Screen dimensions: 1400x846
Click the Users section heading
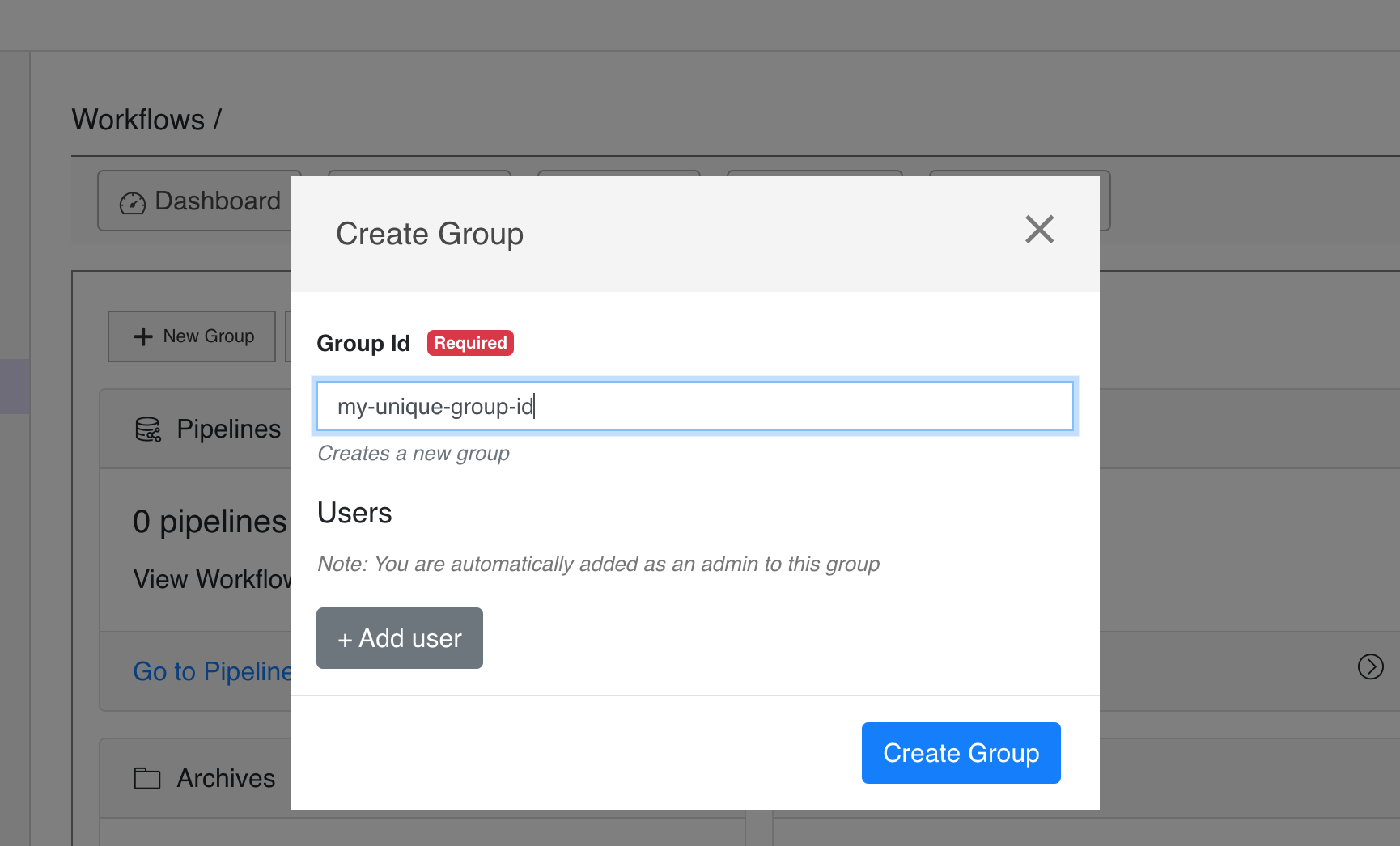tap(354, 513)
